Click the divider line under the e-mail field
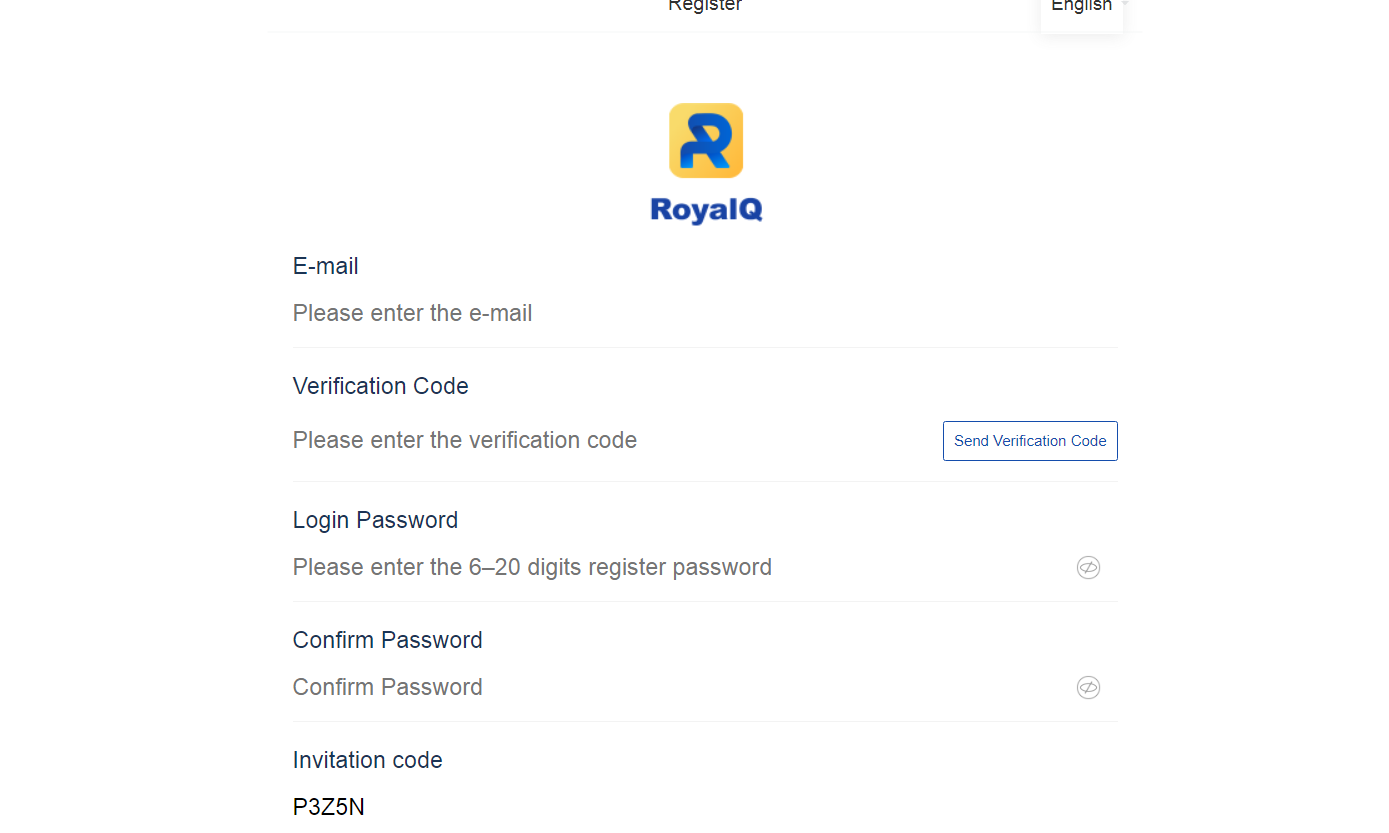The width and height of the screenshot is (1389, 833). [705, 347]
